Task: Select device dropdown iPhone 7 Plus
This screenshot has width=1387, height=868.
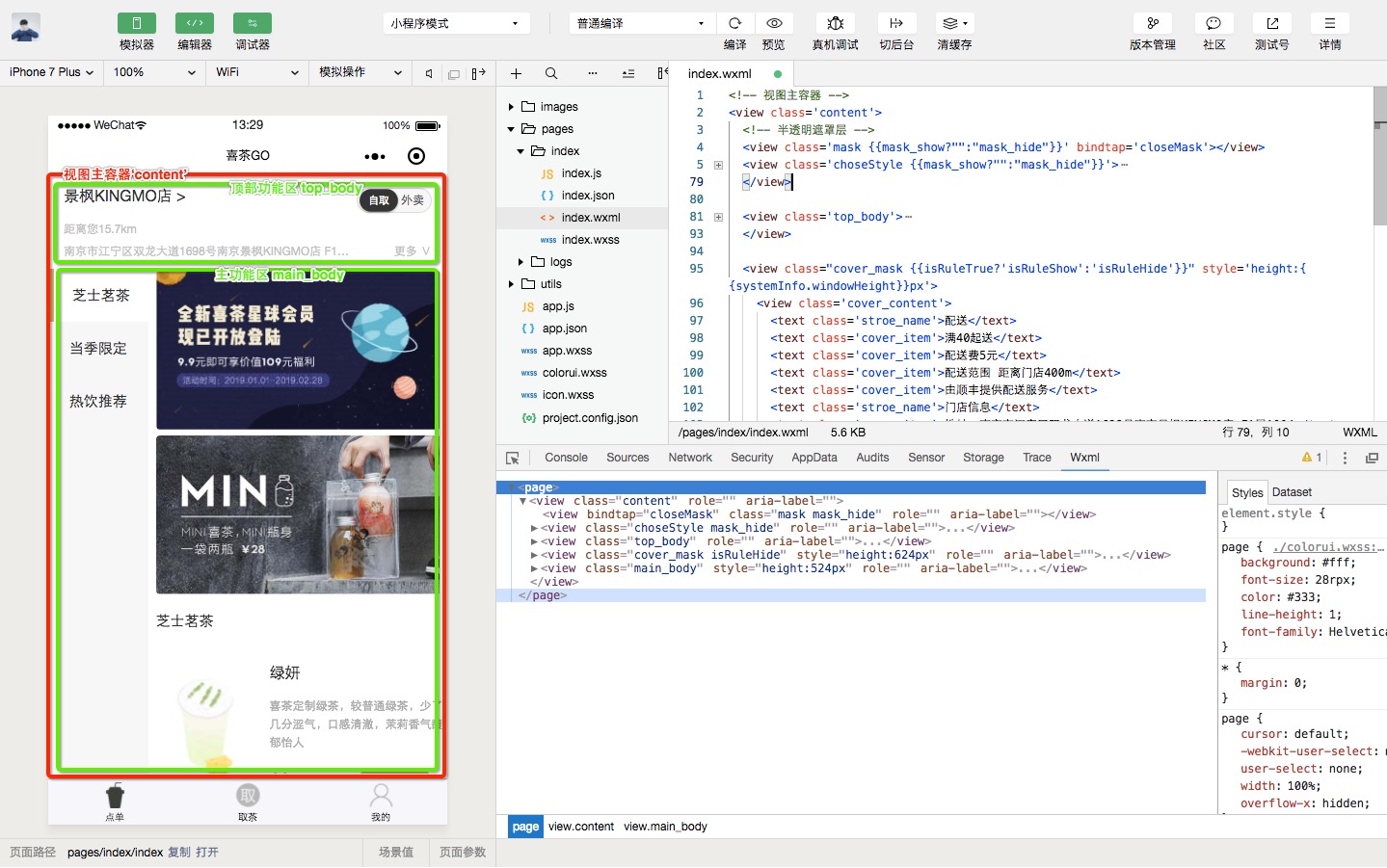Action: (x=52, y=72)
